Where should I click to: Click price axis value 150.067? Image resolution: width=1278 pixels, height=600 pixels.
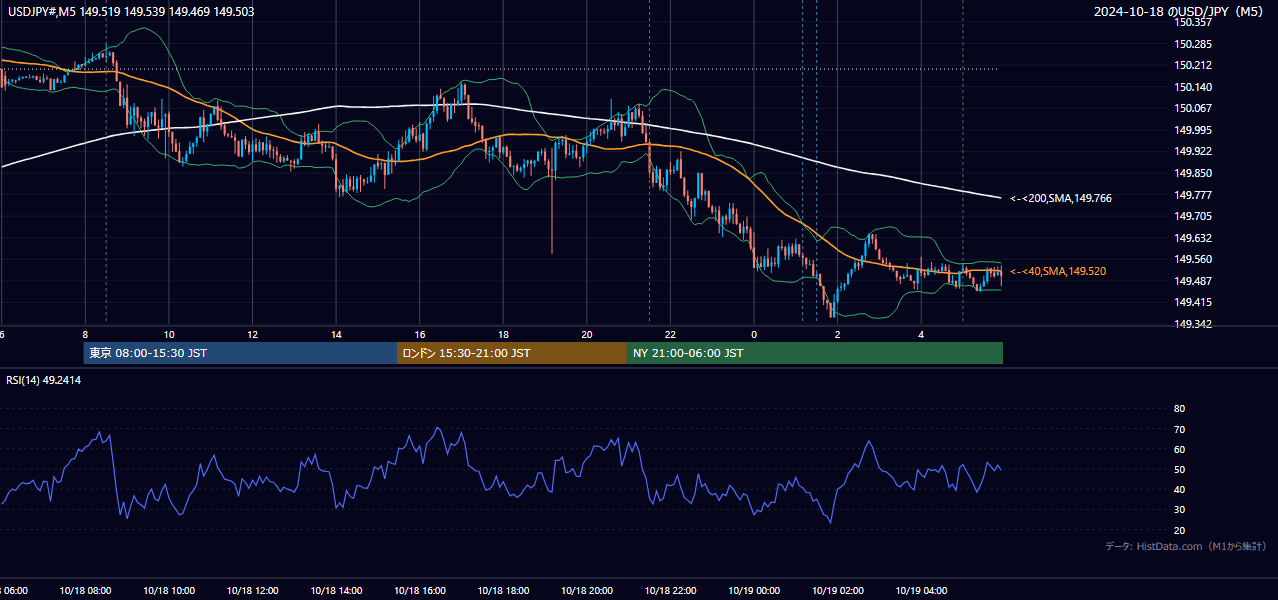coord(1193,108)
